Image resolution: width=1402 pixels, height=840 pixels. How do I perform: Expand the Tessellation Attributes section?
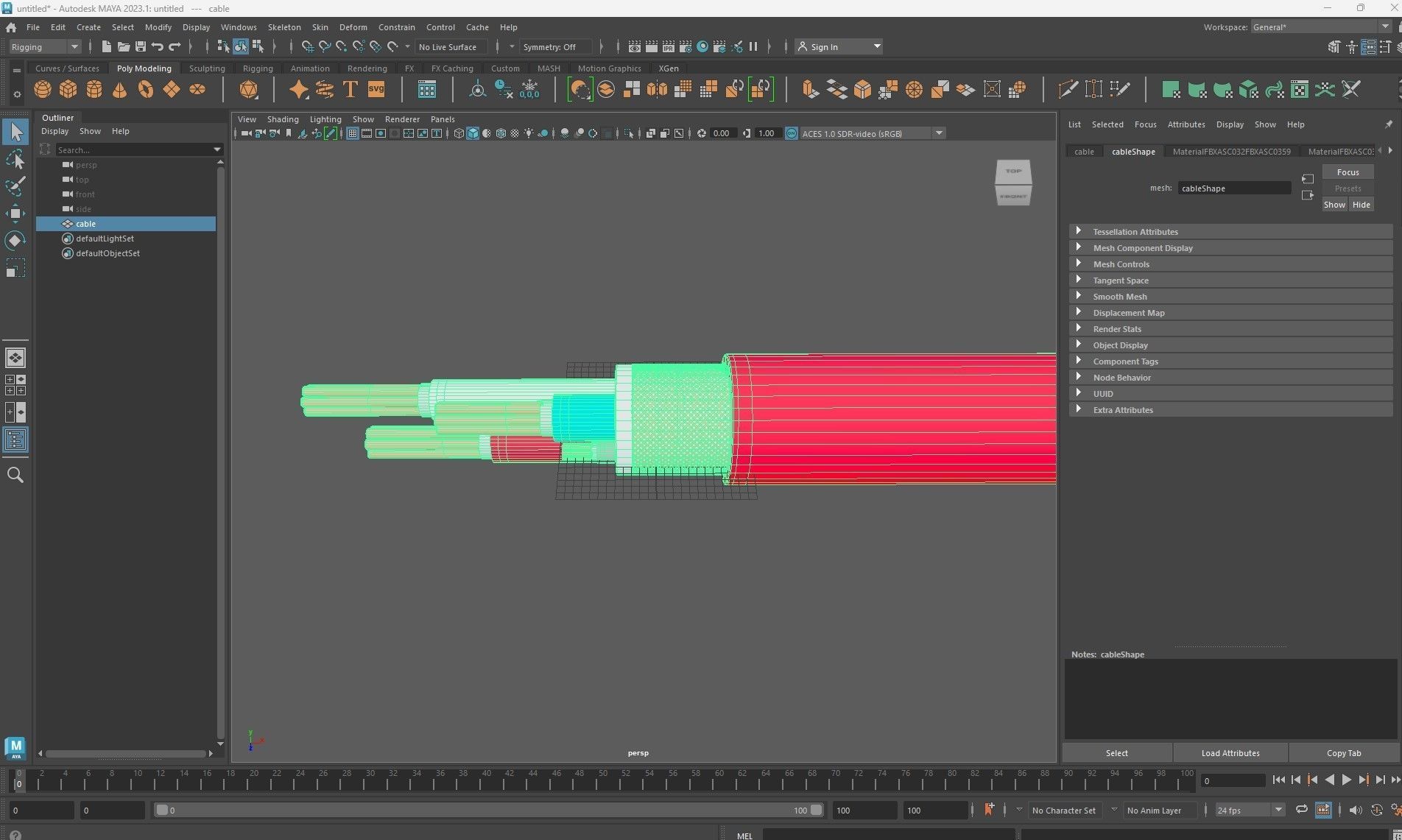[1230, 231]
